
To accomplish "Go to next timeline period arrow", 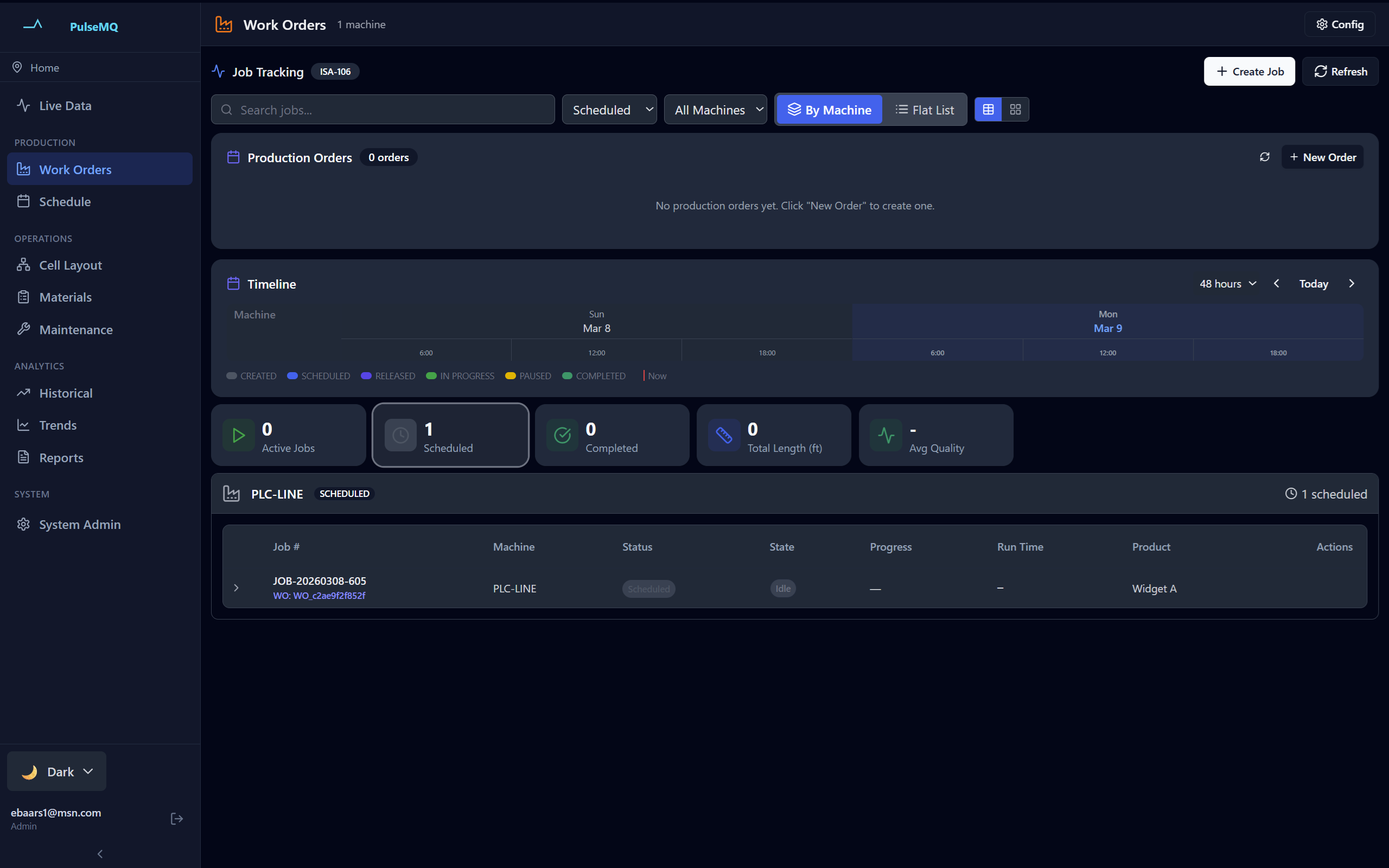I will 1352,284.
